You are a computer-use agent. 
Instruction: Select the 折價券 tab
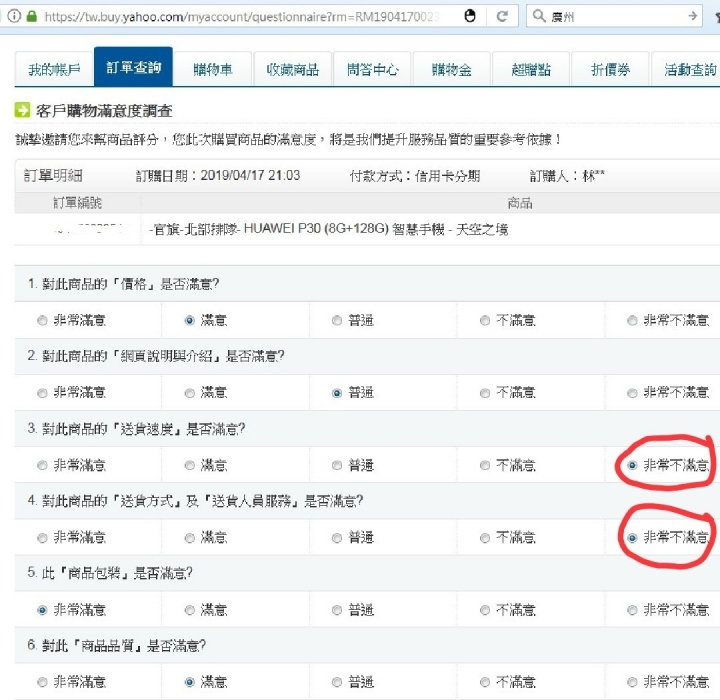coord(611,69)
